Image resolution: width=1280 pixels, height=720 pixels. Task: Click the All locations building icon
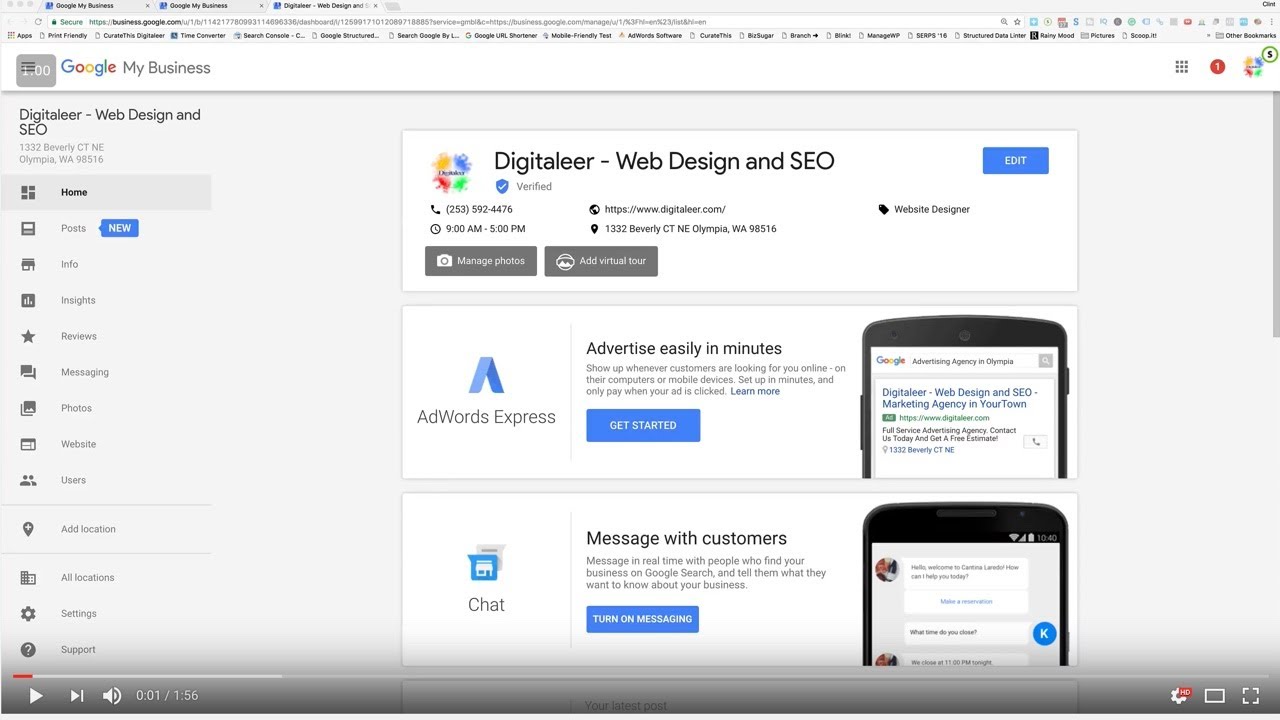pos(28,577)
